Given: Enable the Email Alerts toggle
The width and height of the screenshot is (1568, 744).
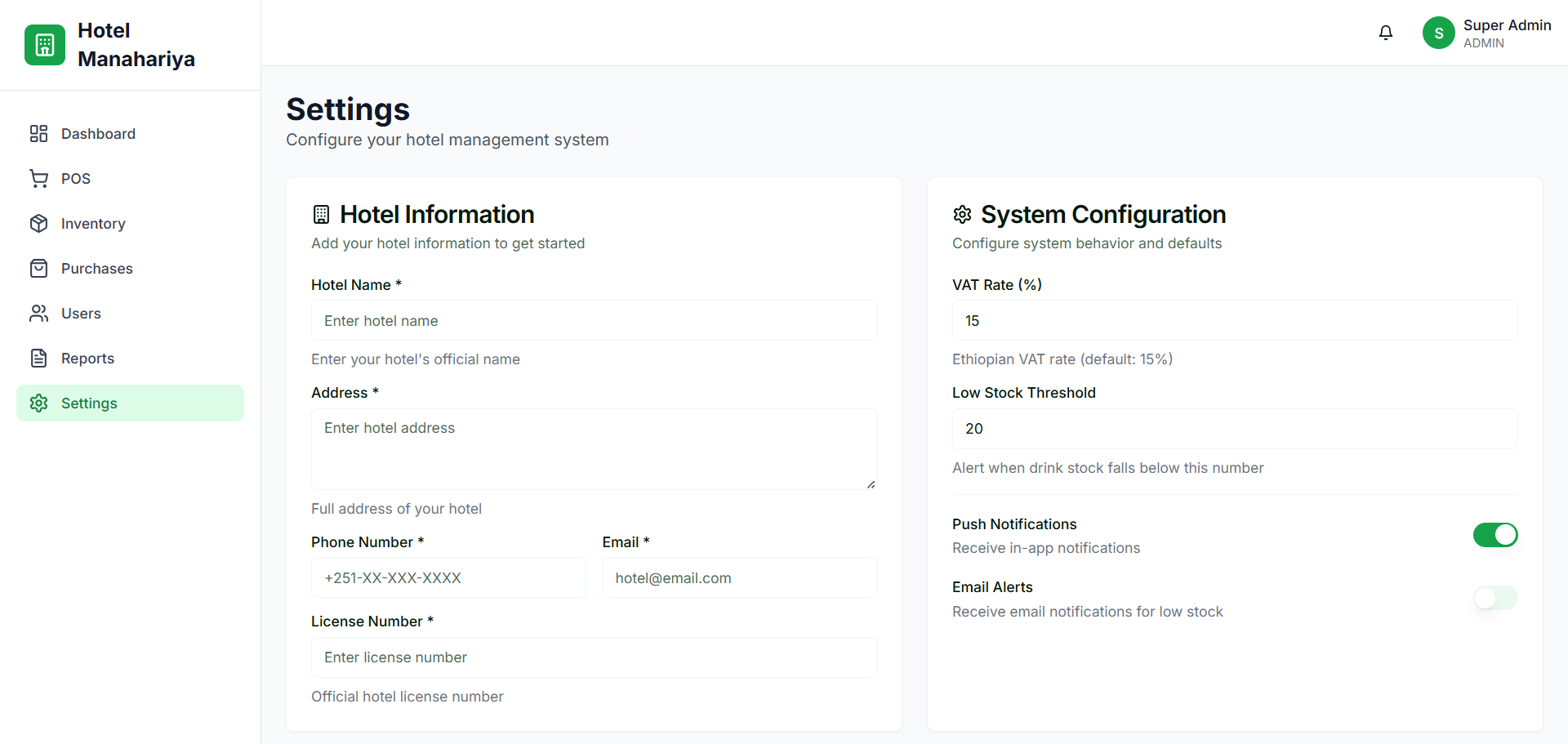Looking at the screenshot, I should pyautogui.click(x=1494, y=599).
